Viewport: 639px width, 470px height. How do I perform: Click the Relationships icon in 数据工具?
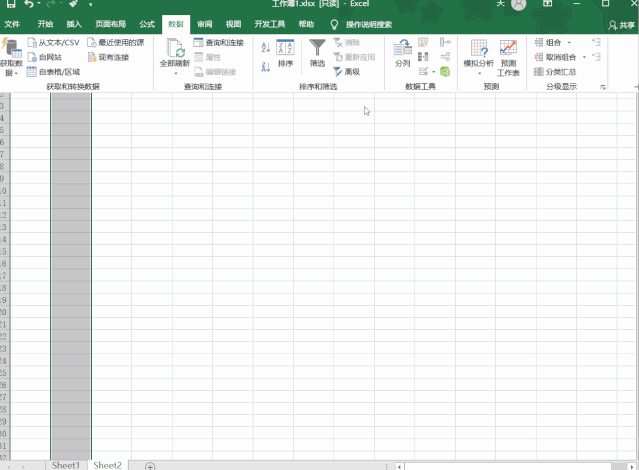click(x=445, y=57)
